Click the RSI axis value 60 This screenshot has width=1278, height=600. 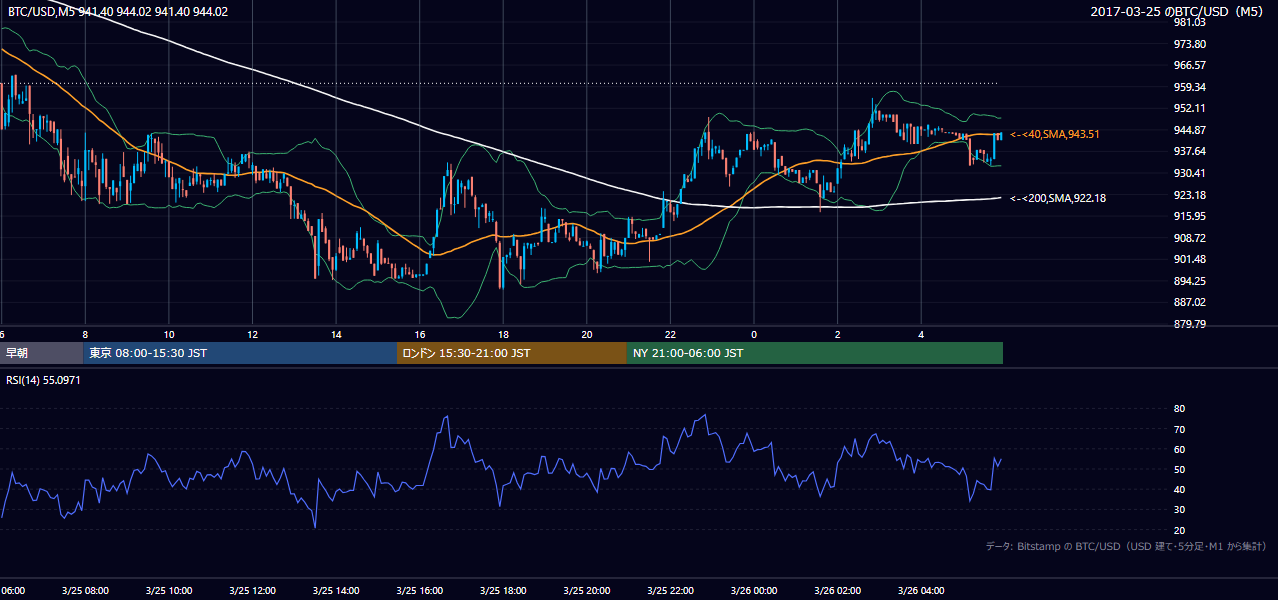point(1179,449)
